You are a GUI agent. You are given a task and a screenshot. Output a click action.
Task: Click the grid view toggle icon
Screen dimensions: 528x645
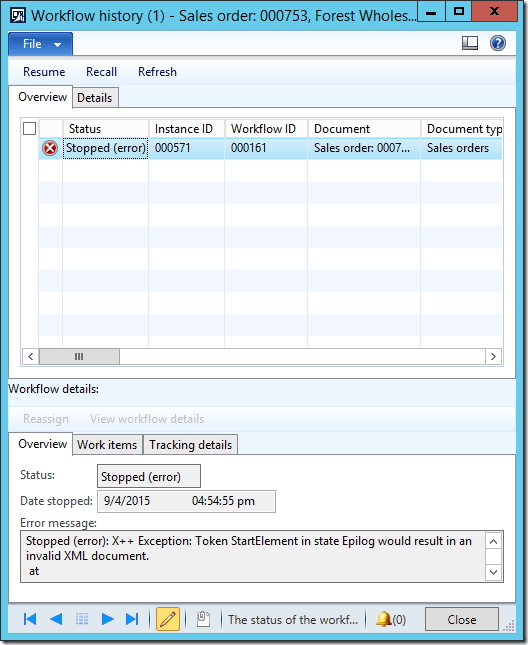click(82, 619)
